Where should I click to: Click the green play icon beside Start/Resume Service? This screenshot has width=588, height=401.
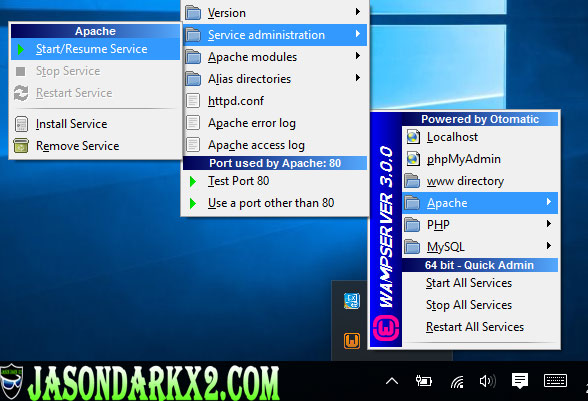(x=21, y=49)
